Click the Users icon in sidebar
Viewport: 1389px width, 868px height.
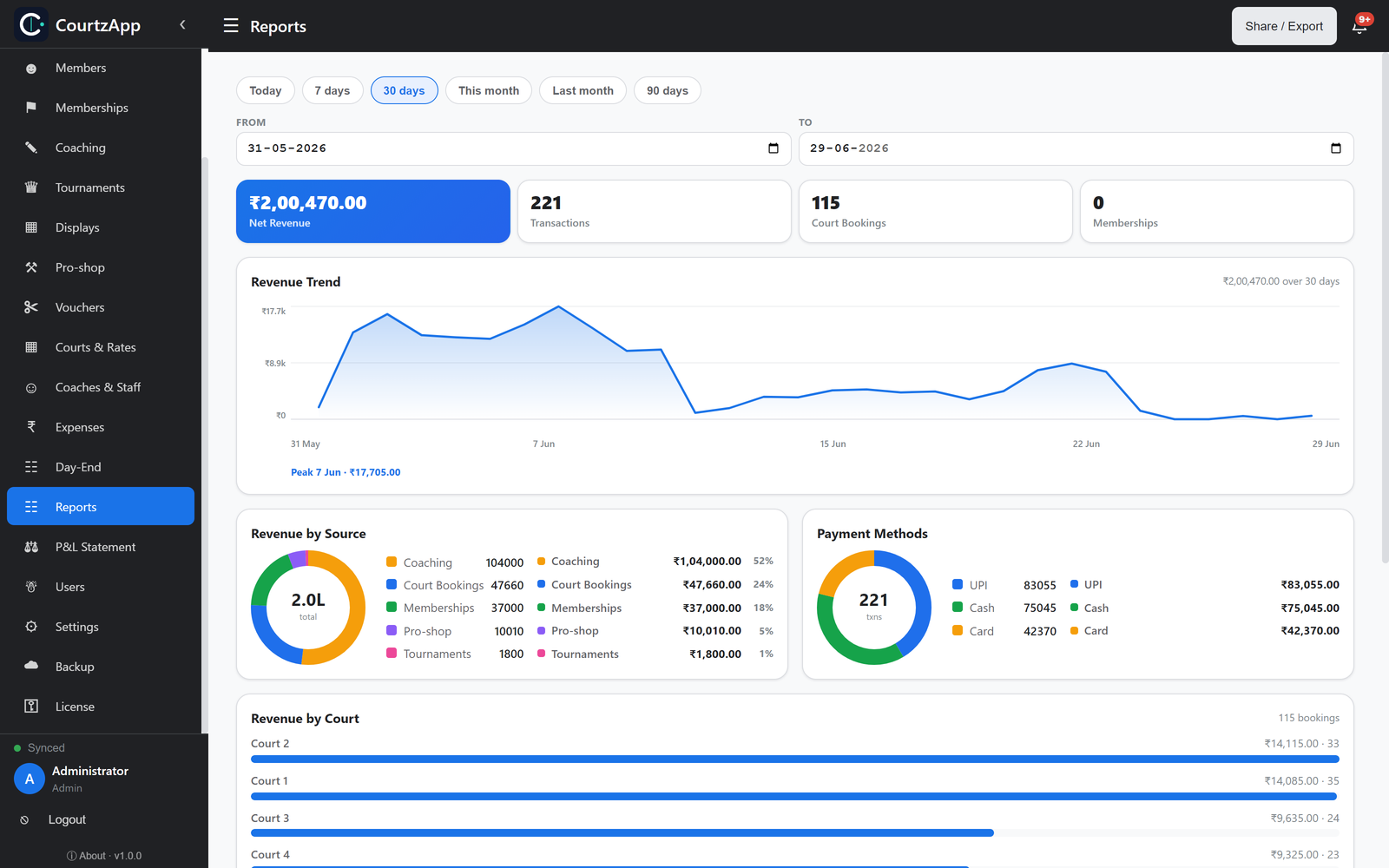(x=31, y=587)
